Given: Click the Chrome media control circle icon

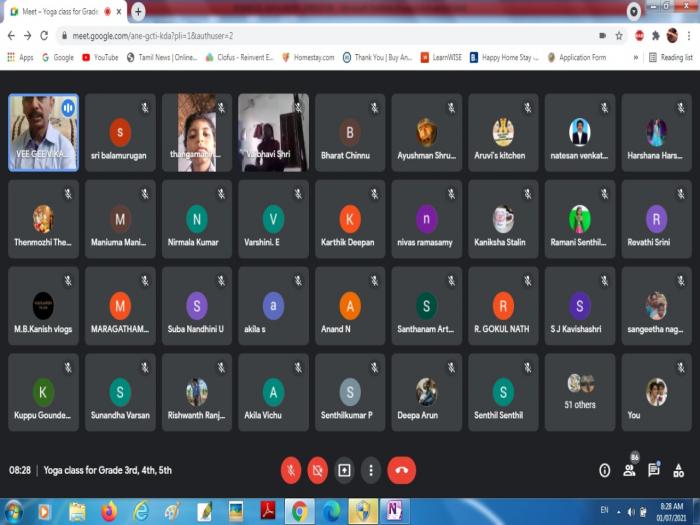Looking at the screenshot, I should [x=633, y=12].
